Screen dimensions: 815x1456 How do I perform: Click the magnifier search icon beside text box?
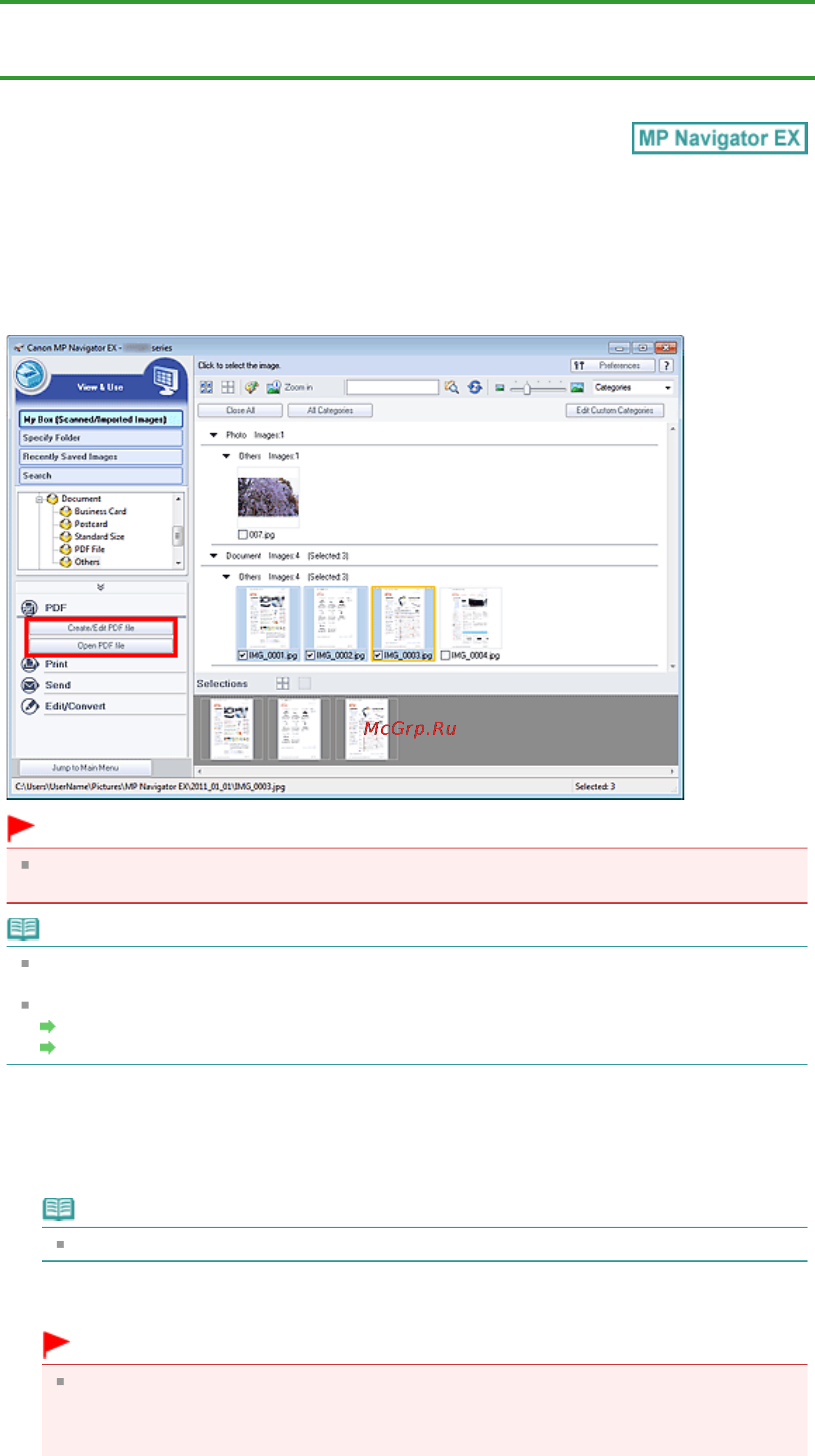point(452,387)
